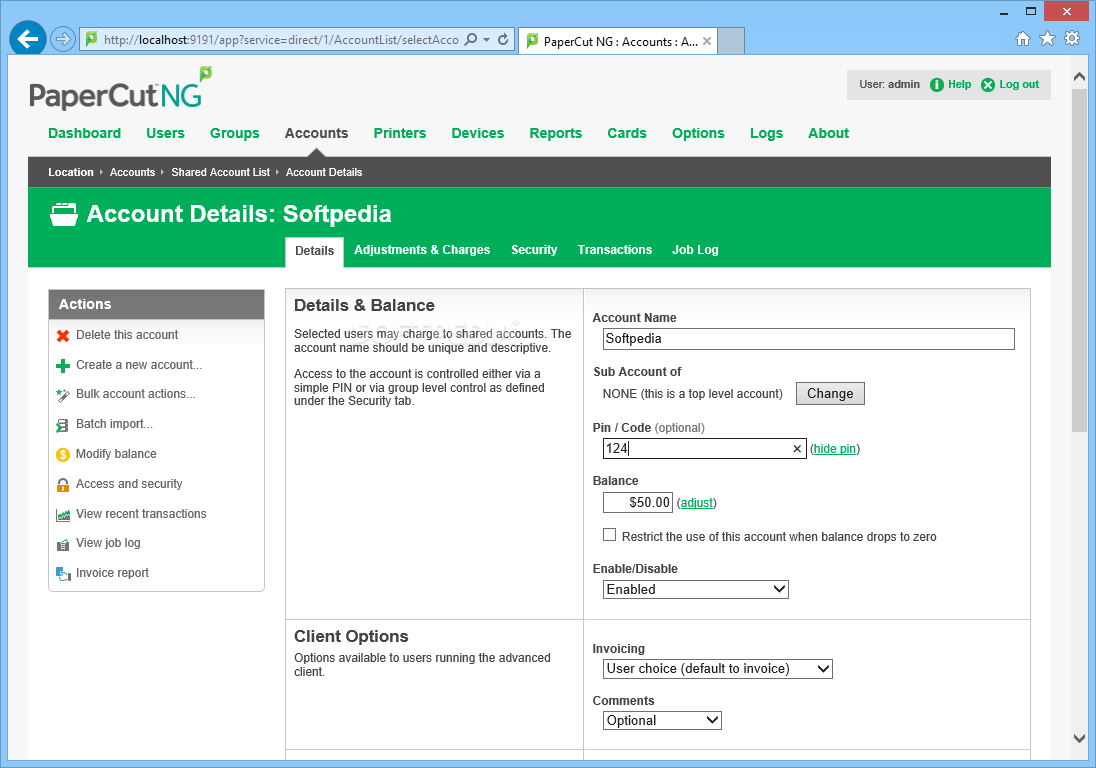Image resolution: width=1096 pixels, height=768 pixels.
Task: Switch to the Details tab
Action: (315, 251)
